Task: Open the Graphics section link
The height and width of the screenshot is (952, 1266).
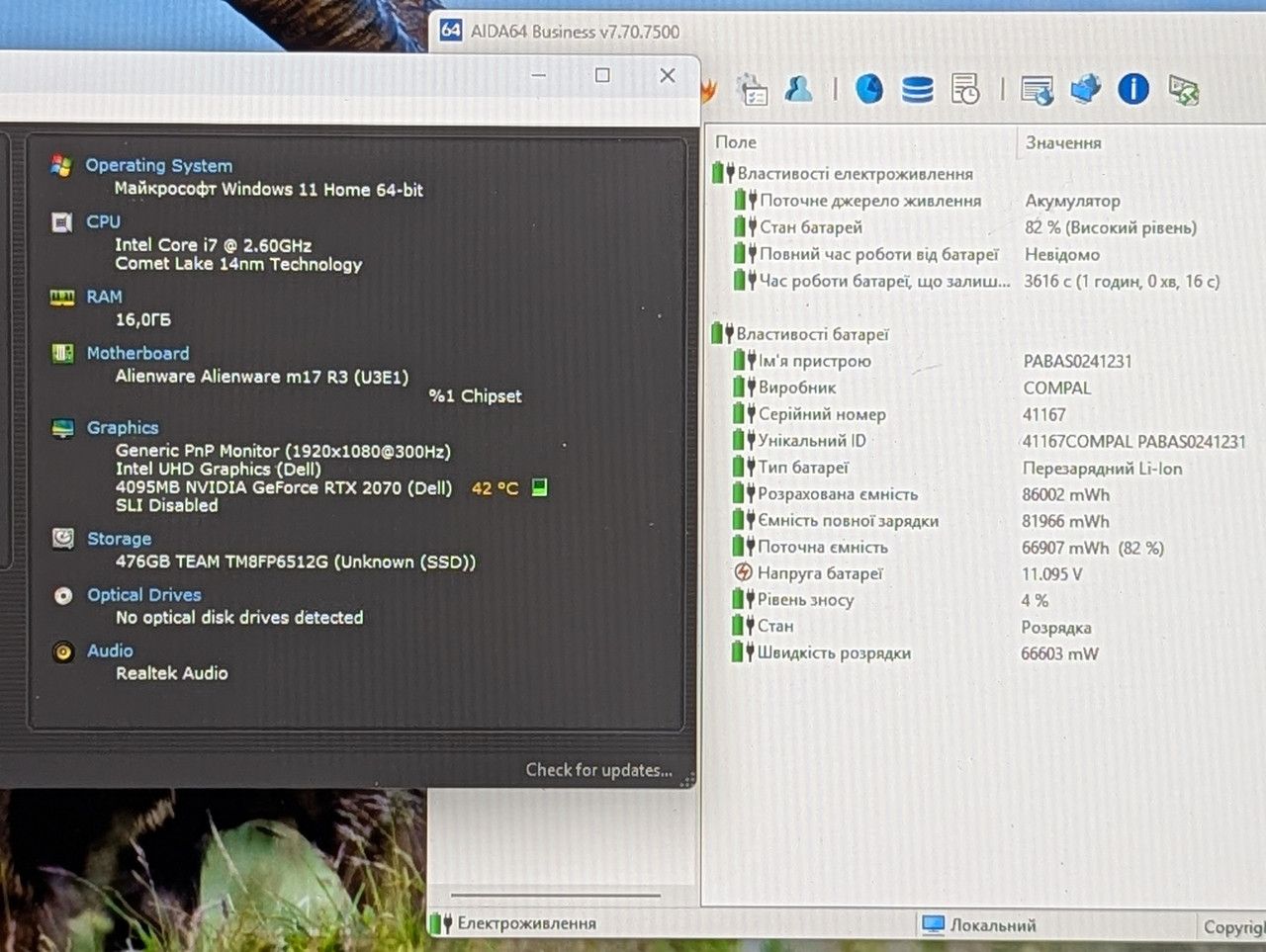Action: 123,427
